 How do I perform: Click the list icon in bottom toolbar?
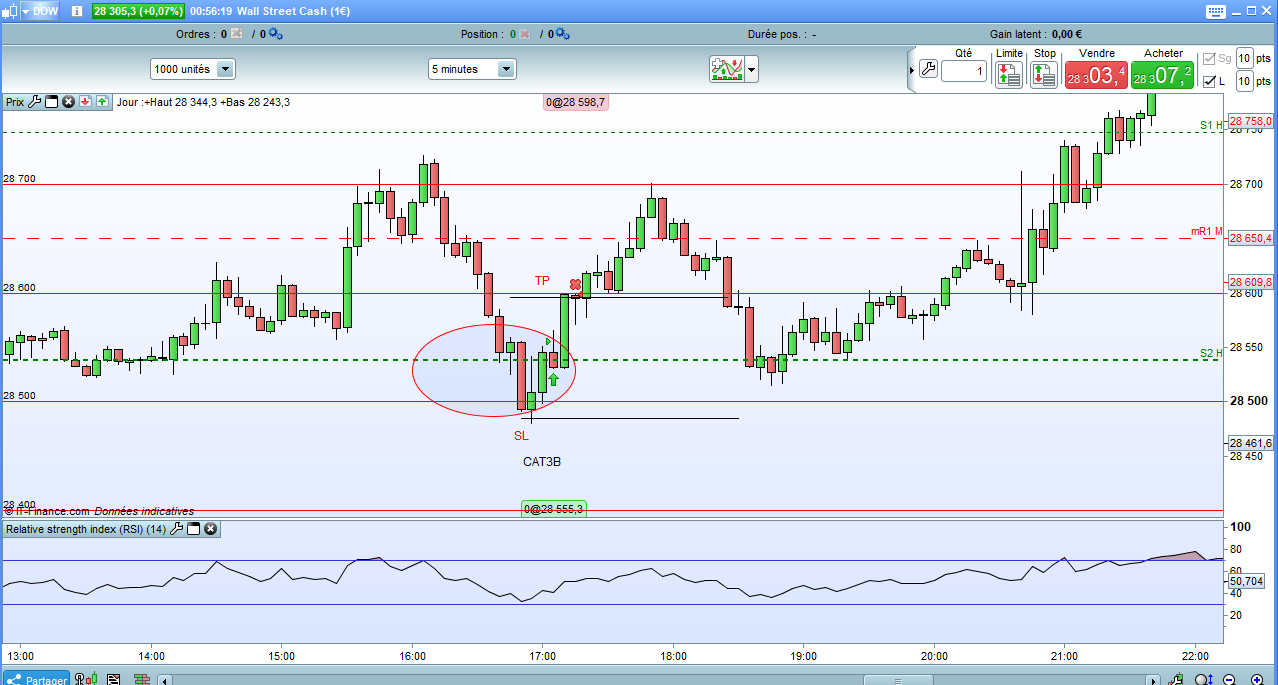tap(113, 679)
